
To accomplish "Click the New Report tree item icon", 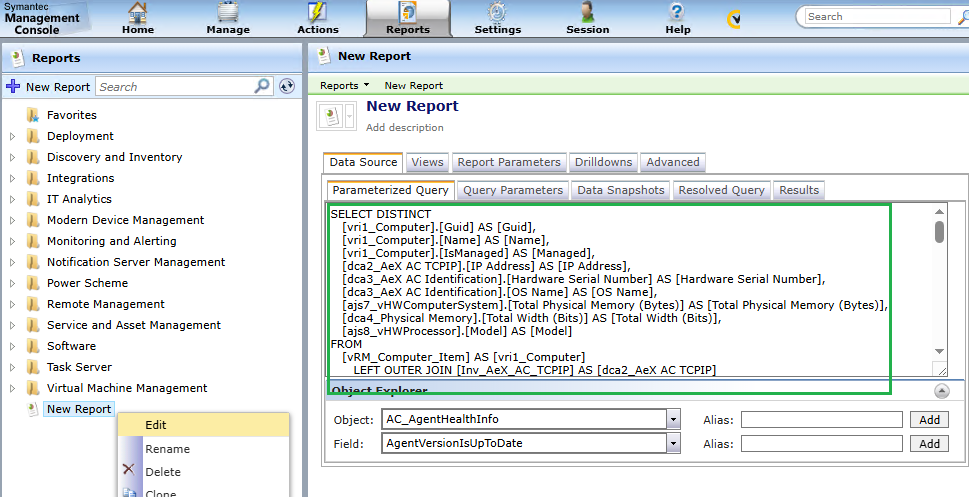I will pyautogui.click(x=33, y=409).
